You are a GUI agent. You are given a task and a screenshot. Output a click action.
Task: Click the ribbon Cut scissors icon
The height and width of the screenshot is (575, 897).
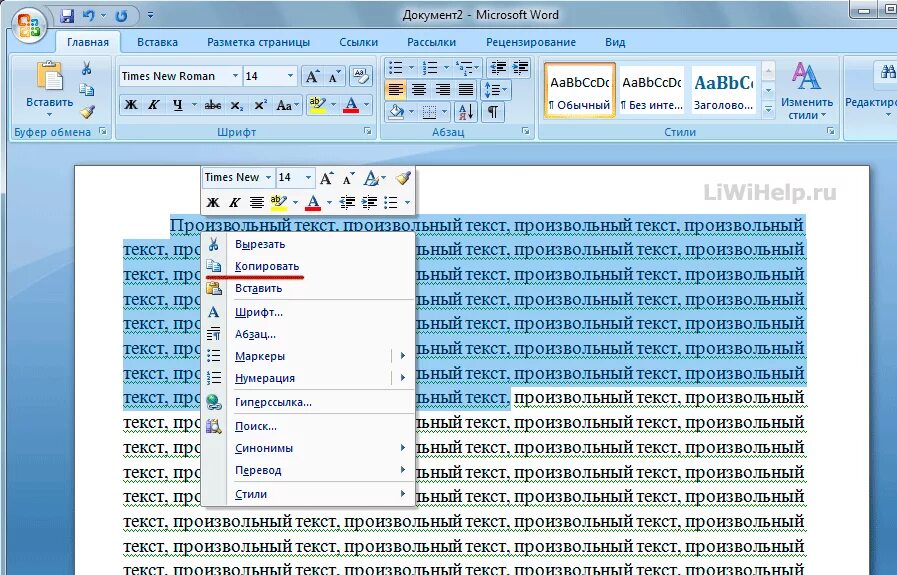(x=86, y=69)
